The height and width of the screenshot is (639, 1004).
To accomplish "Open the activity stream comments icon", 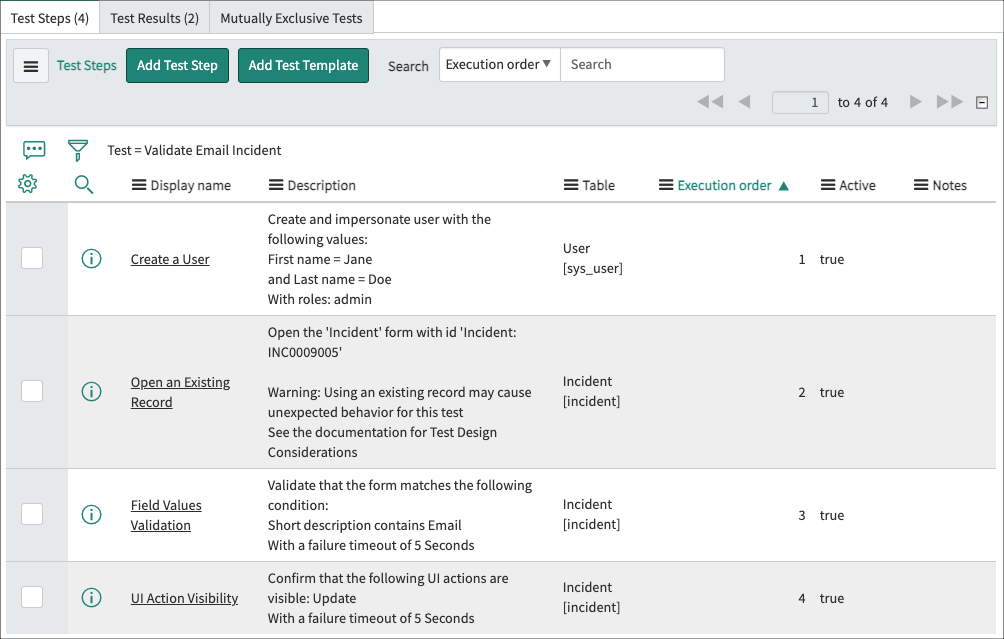I will (x=34, y=148).
